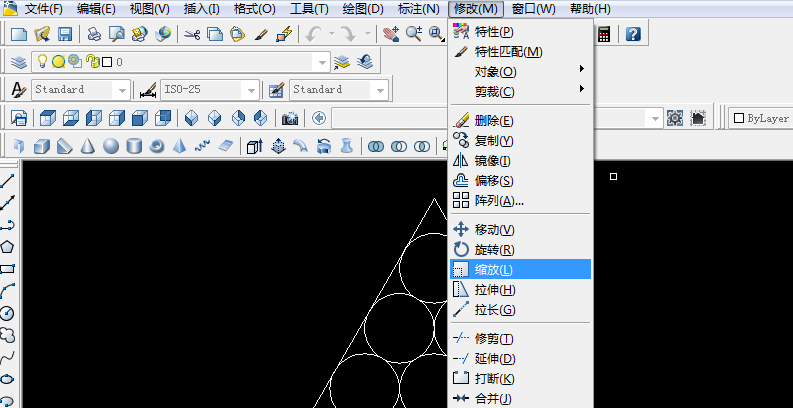Toggle layer 0 lock padlock icon
This screenshot has height=408, width=793.
(92, 62)
